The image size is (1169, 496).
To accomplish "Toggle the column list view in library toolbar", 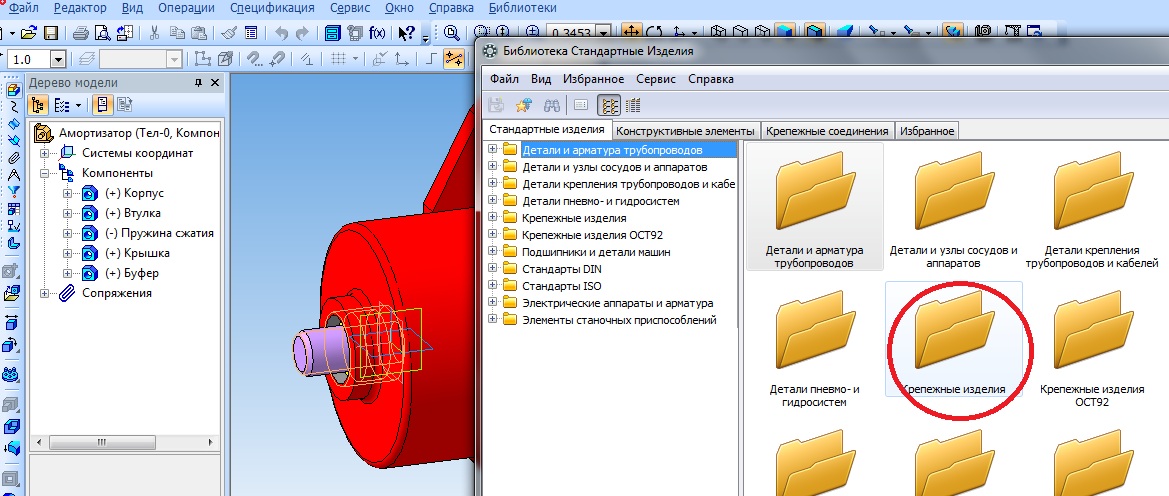I will pyautogui.click(x=633, y=105).
